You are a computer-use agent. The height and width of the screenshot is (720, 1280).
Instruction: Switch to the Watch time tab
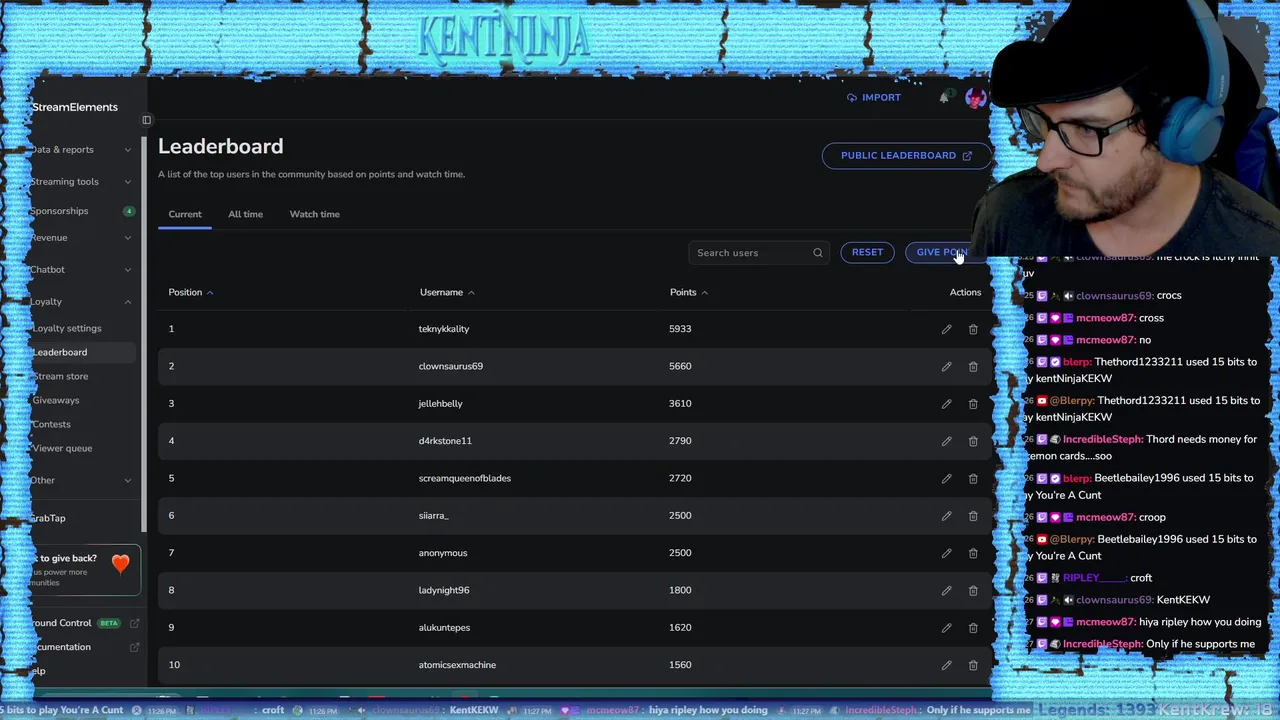[x=315, y=214]
